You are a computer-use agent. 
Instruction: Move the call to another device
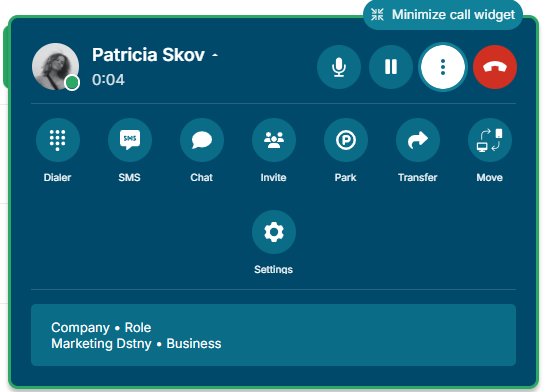pos(490,140)
